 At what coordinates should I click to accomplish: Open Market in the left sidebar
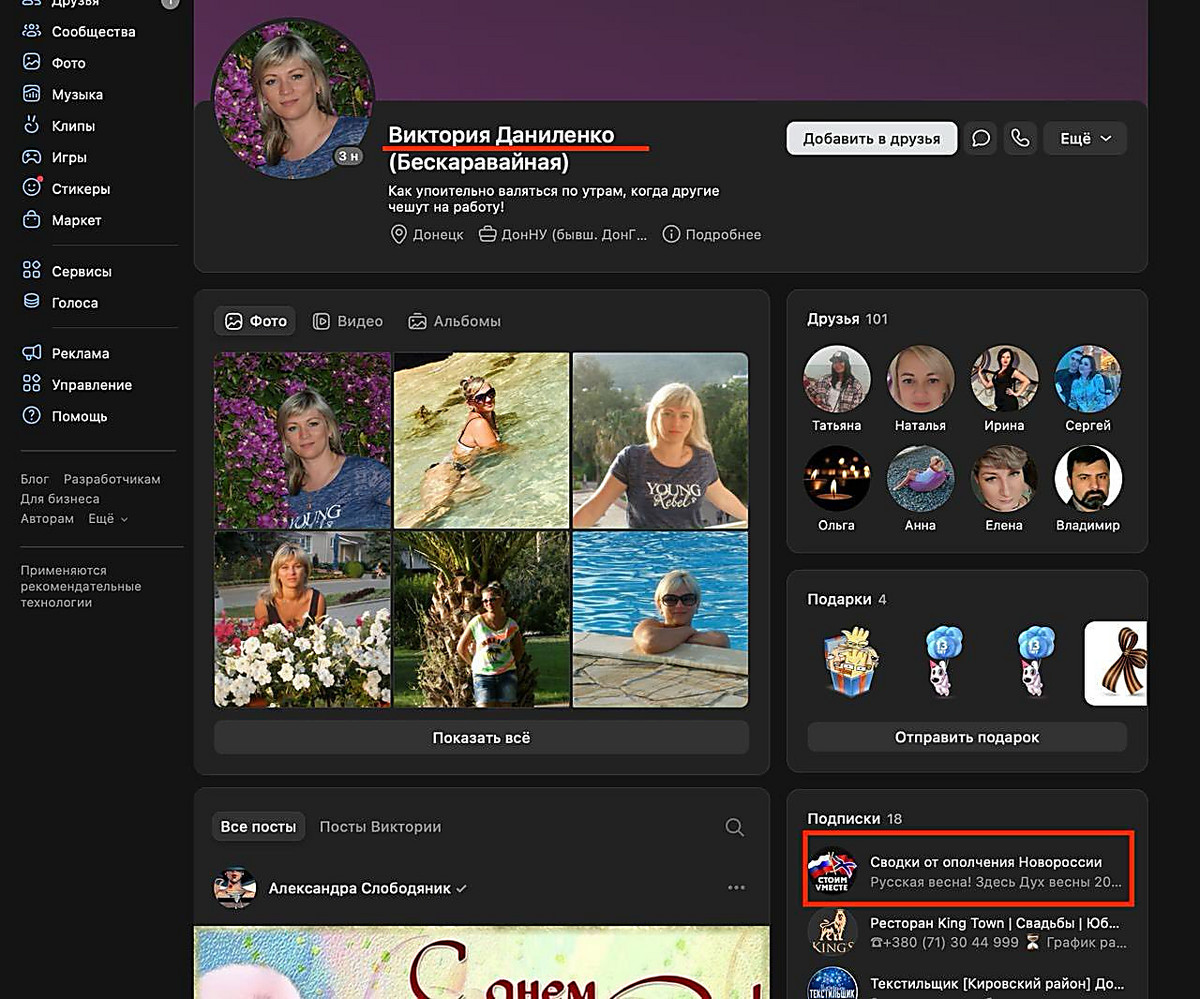click(76, 220)
